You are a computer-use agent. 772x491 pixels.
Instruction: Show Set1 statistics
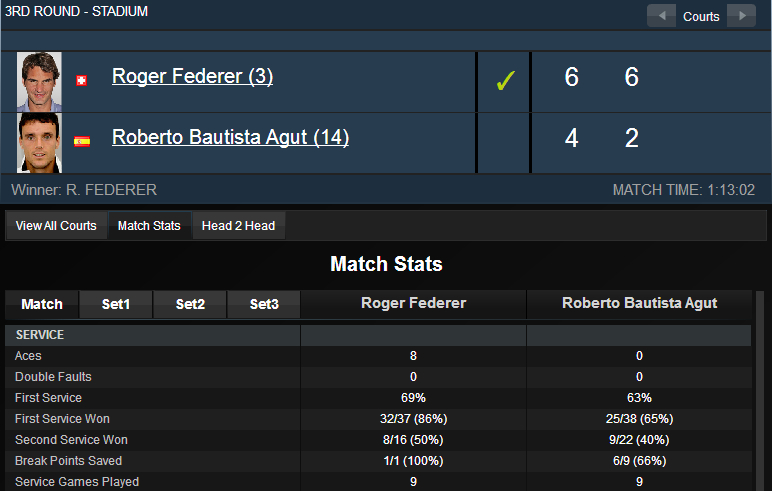(116, 304)
